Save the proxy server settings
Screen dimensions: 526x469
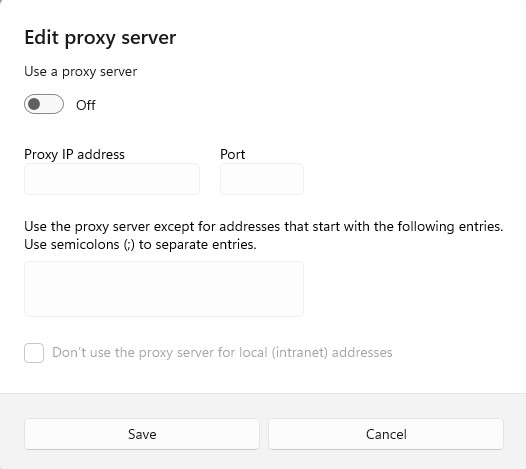(x=142, y=434)
